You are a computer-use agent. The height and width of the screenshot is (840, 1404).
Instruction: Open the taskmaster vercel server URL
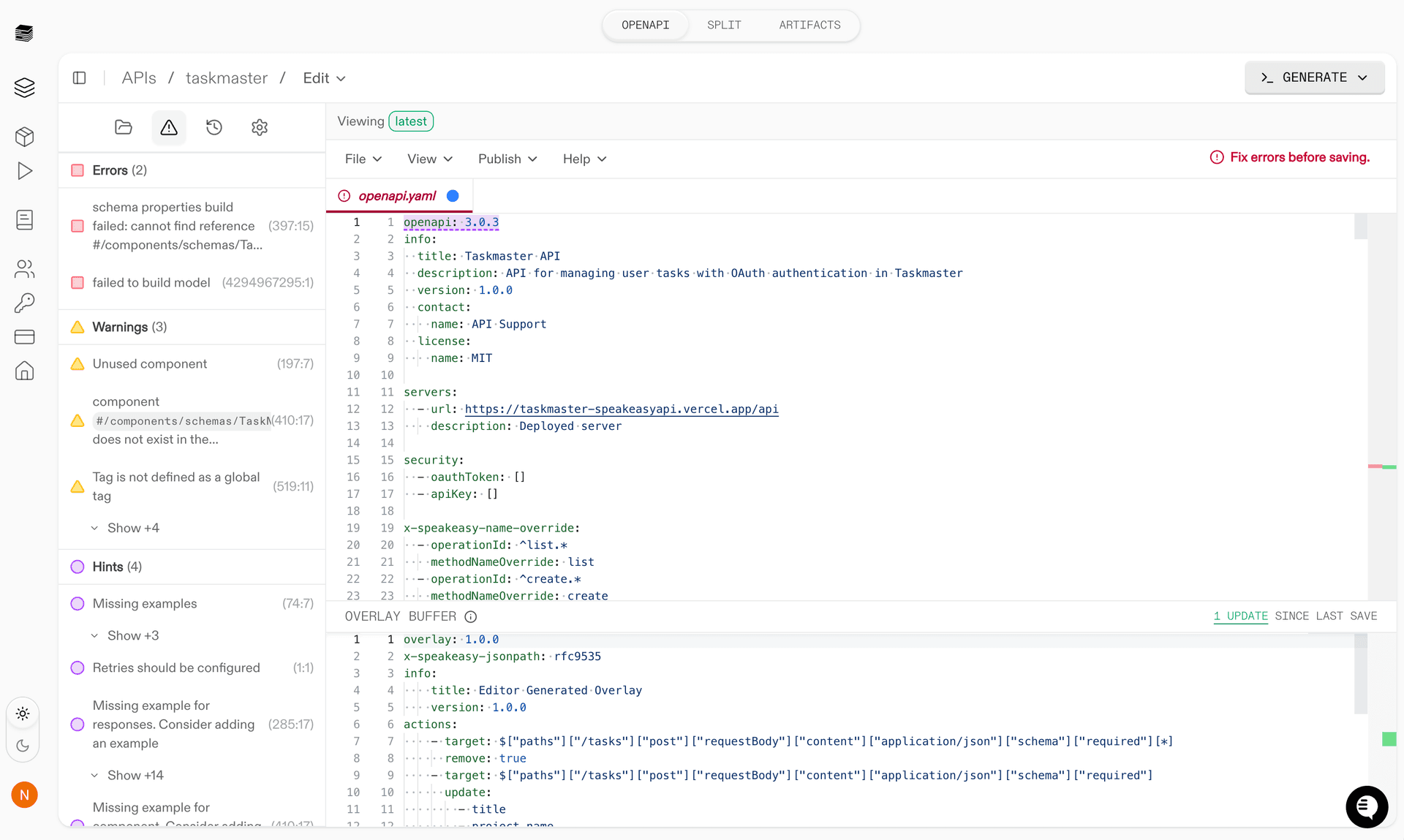click(x=620, y=409)
